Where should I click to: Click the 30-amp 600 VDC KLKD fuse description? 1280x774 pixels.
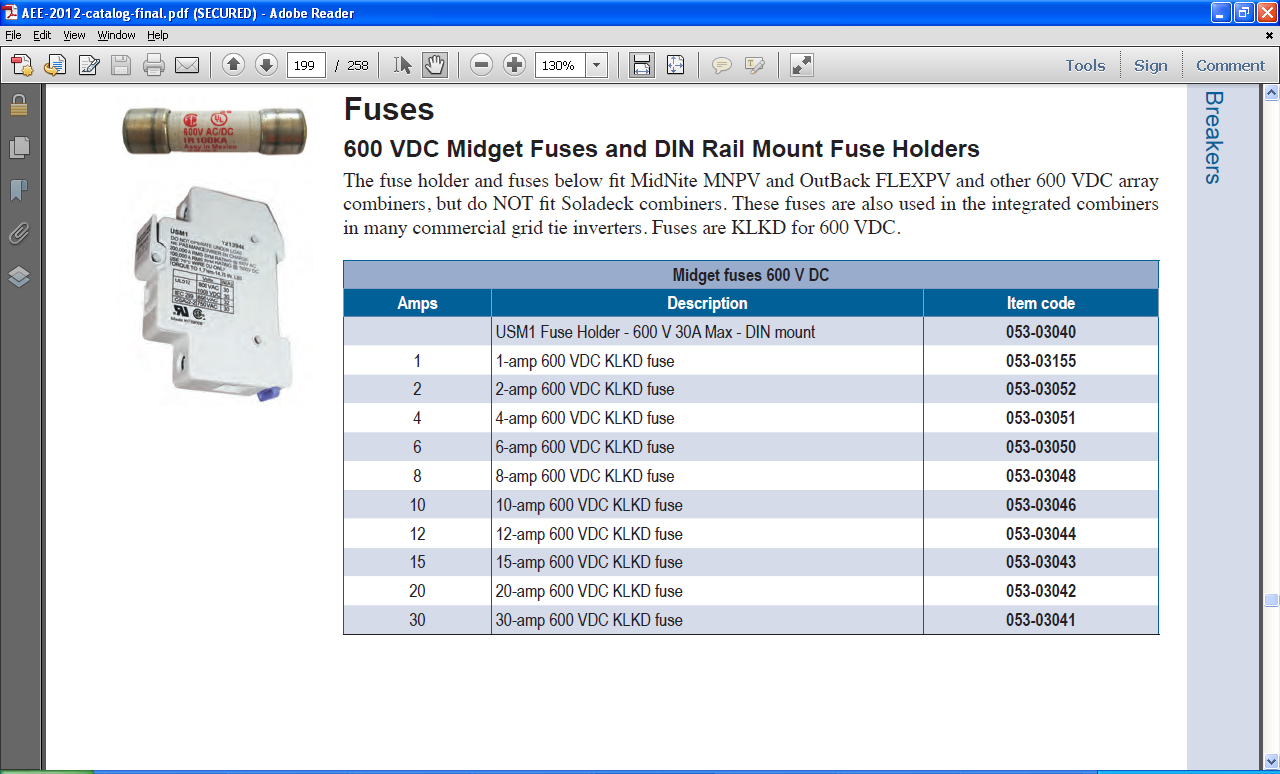click(589, 620)
